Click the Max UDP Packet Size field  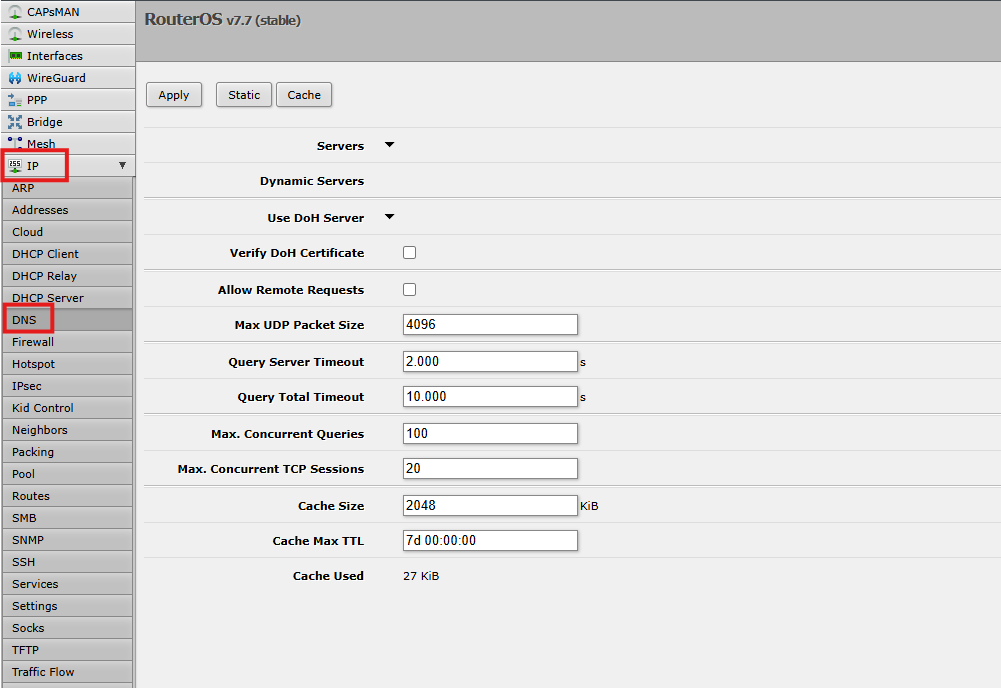[x=490, y=325]
